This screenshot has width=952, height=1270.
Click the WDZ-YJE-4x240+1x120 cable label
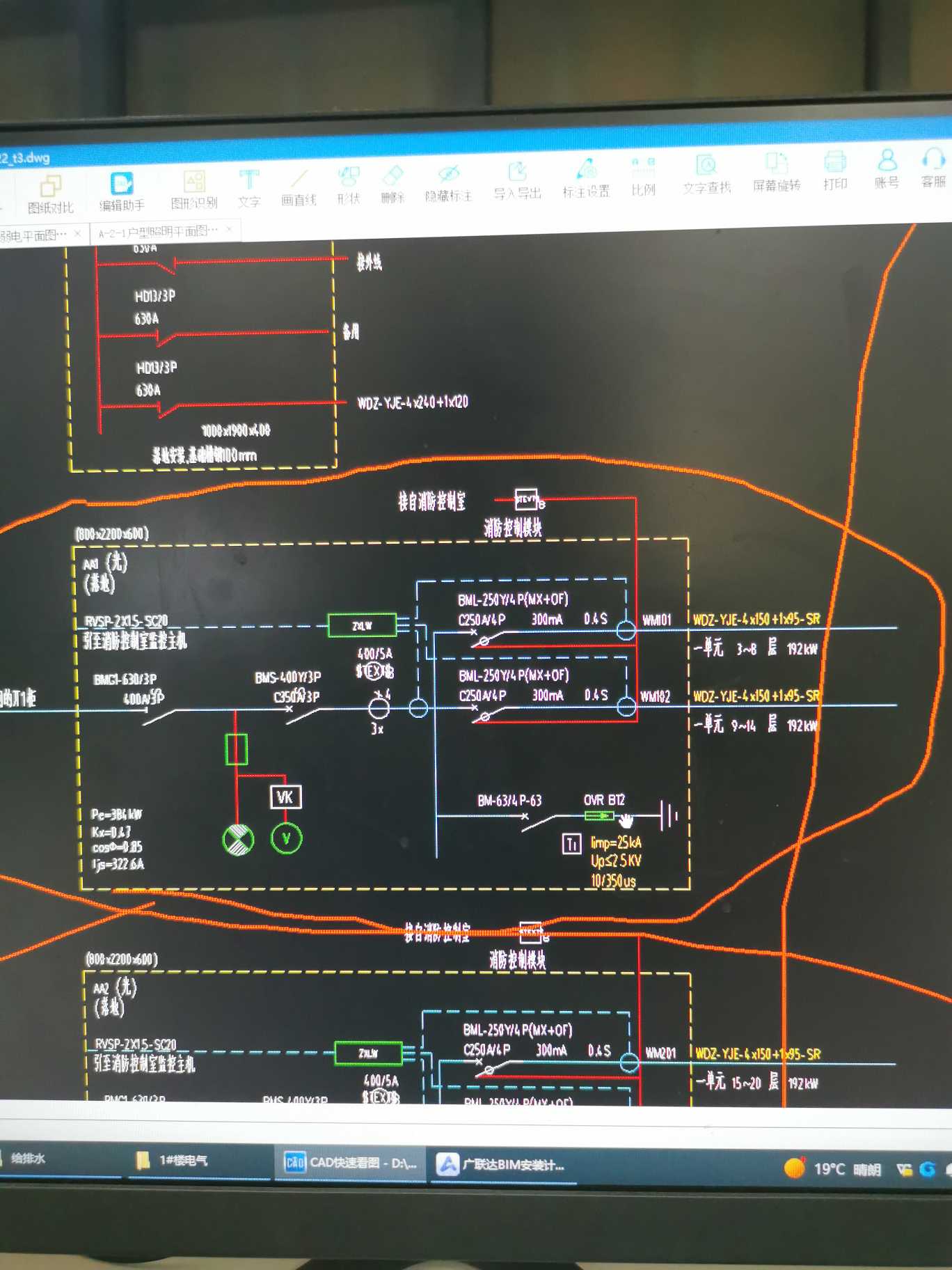[413, 402]
